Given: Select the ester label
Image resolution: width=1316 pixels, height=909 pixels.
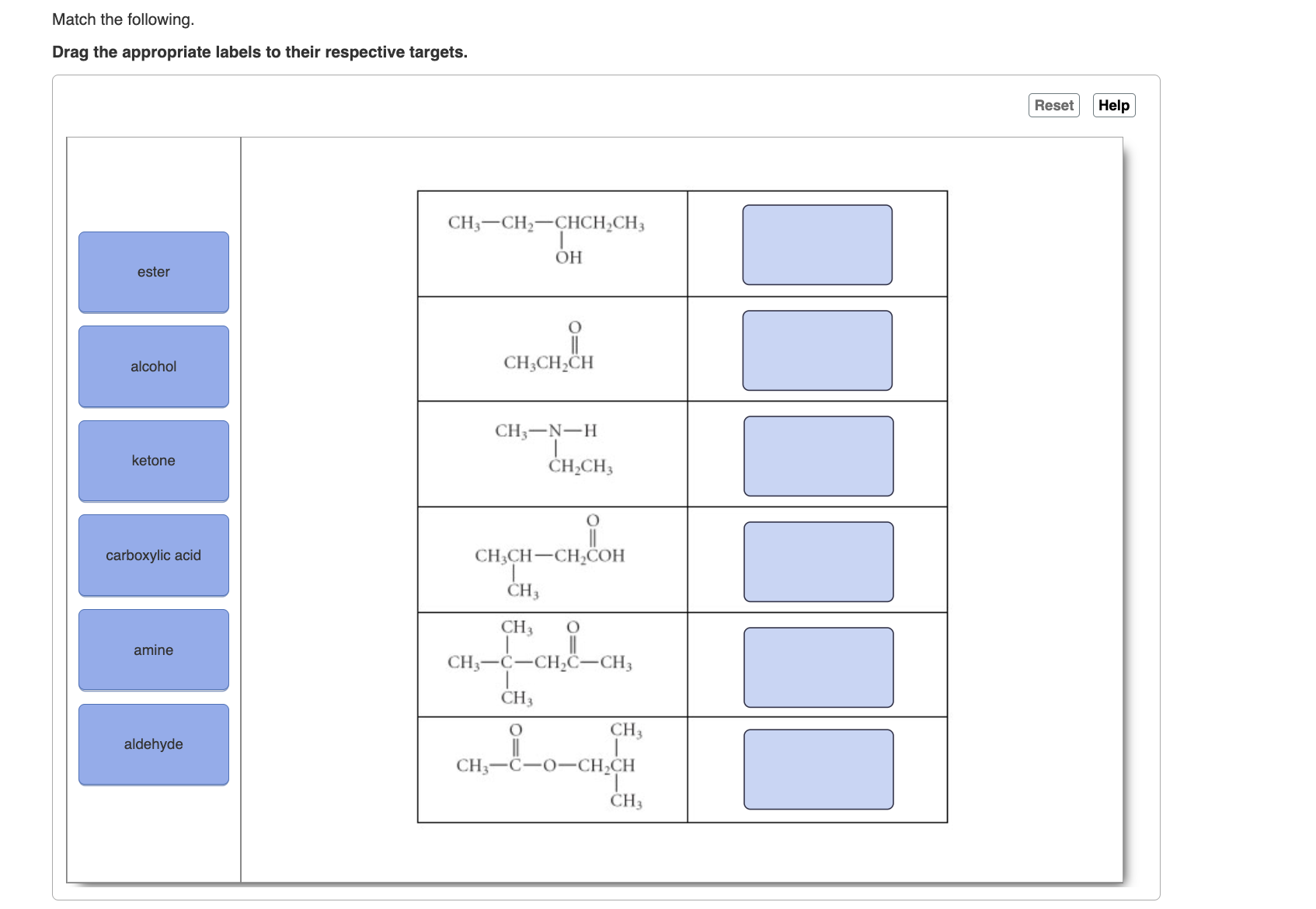Looking at the screenshot, I should (x=153, y=272).
